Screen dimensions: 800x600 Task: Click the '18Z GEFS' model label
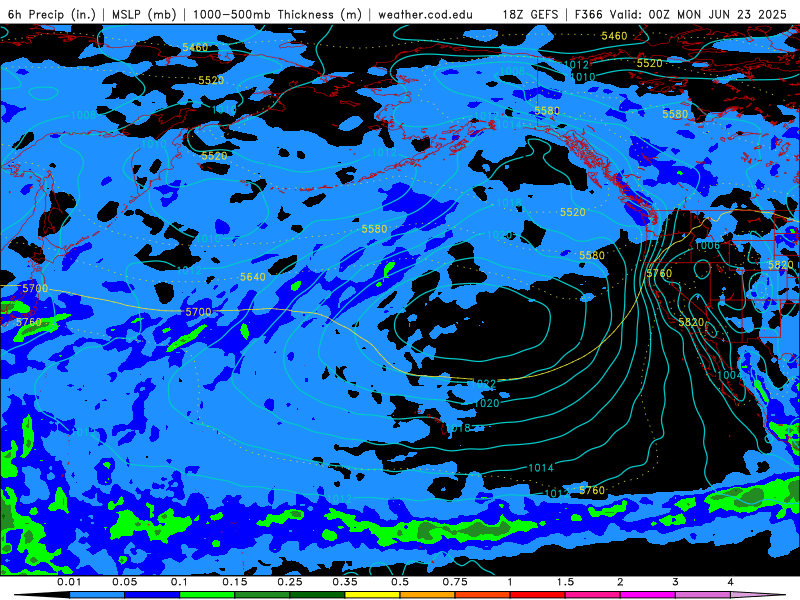[x=530, y=14]
